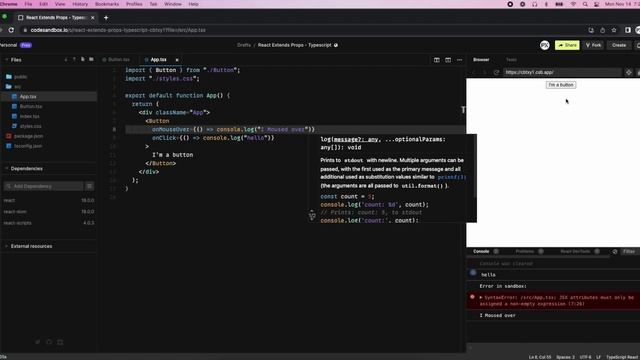Open the Chrome Bookmarks menu

pyautogui.click(x=107, y=4)
